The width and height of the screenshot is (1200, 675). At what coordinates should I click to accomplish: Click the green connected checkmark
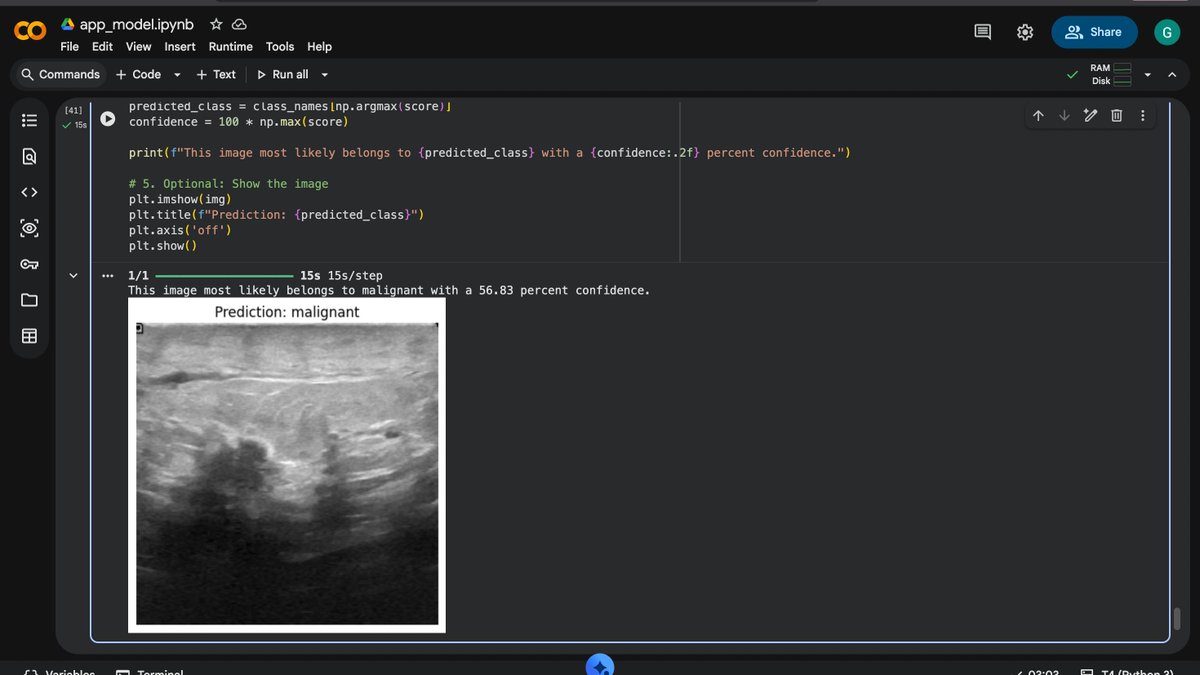coord(1073,75)
